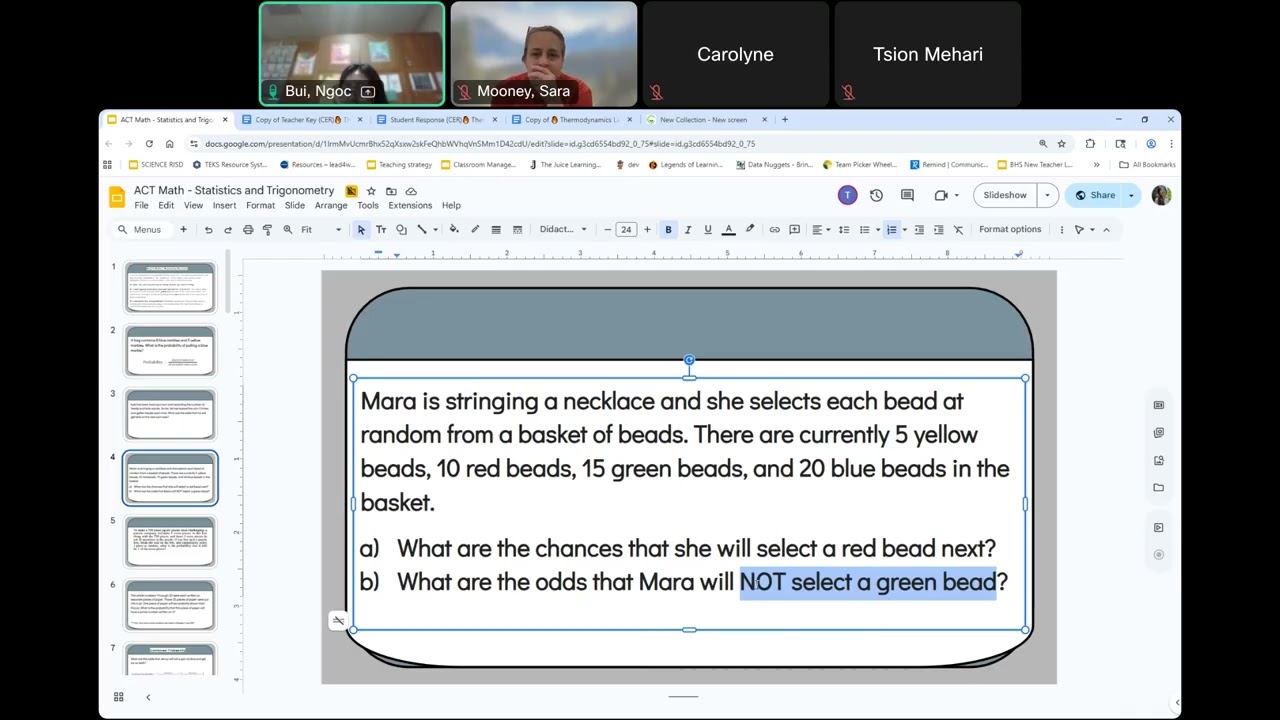Reload the browser page
The width and height of the screenshot is (1280, 720).
pos(149,144)
